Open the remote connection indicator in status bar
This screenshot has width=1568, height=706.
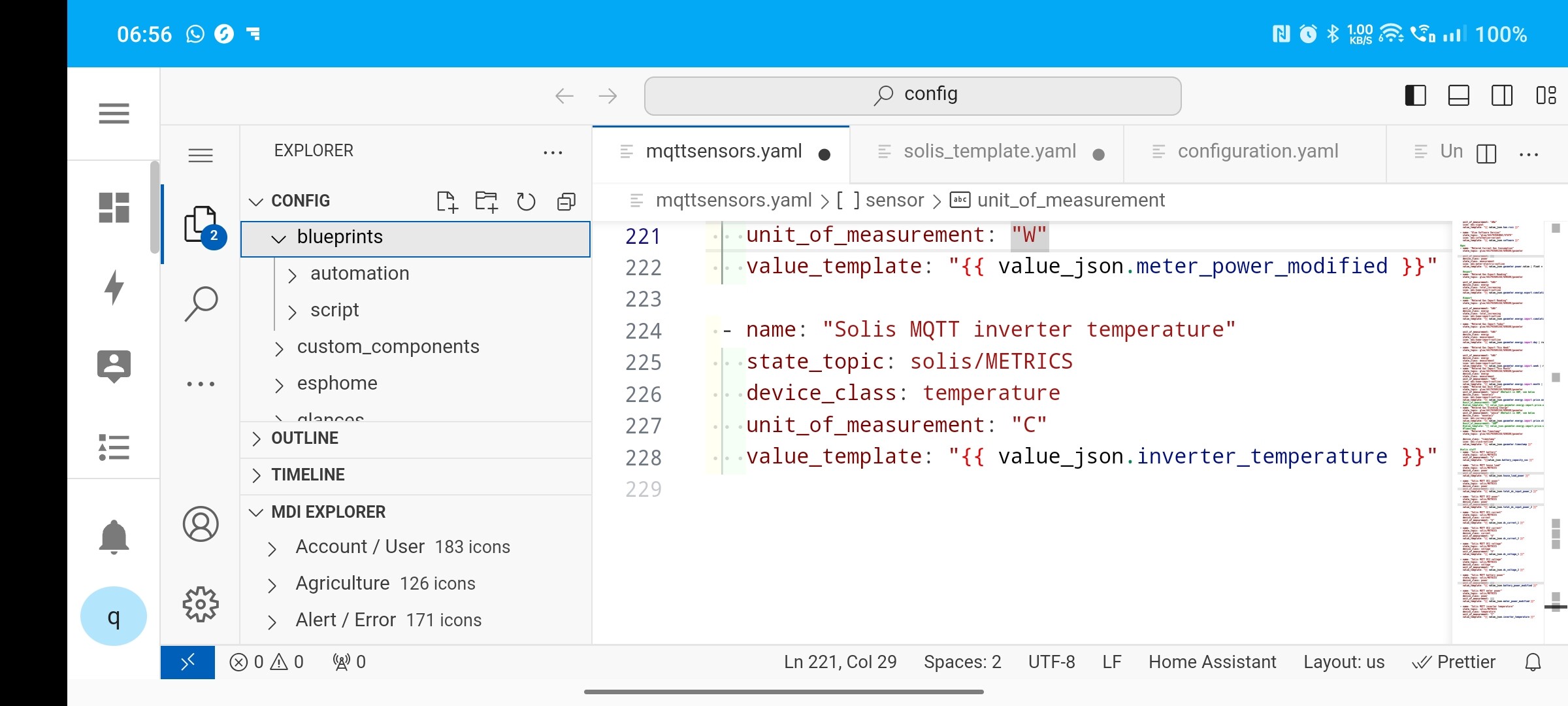(x=188, y=662)
